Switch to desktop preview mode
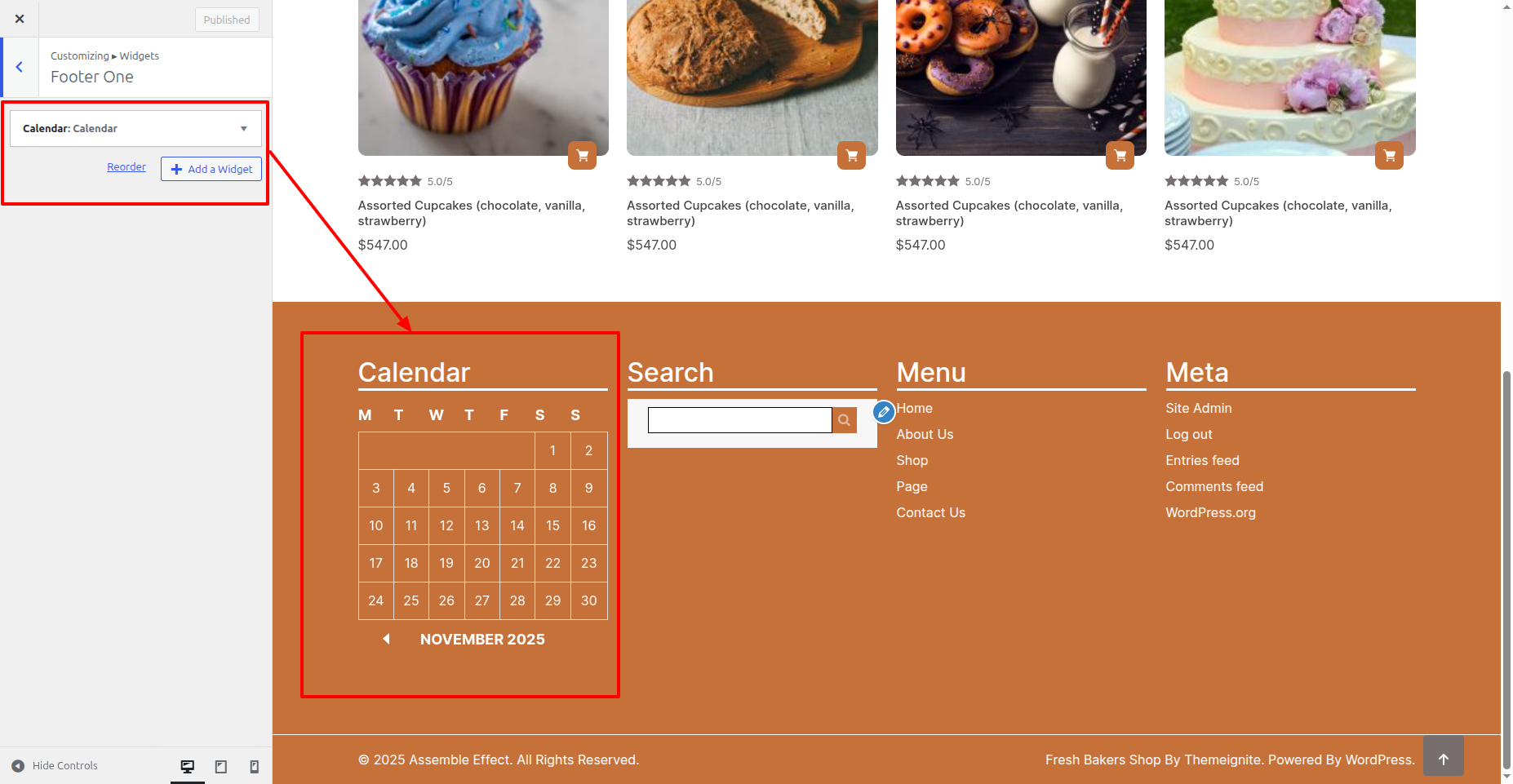Image resolution: width=1513 pixels, height=784 pixels. pyautogui.click(x=188, y=766)
